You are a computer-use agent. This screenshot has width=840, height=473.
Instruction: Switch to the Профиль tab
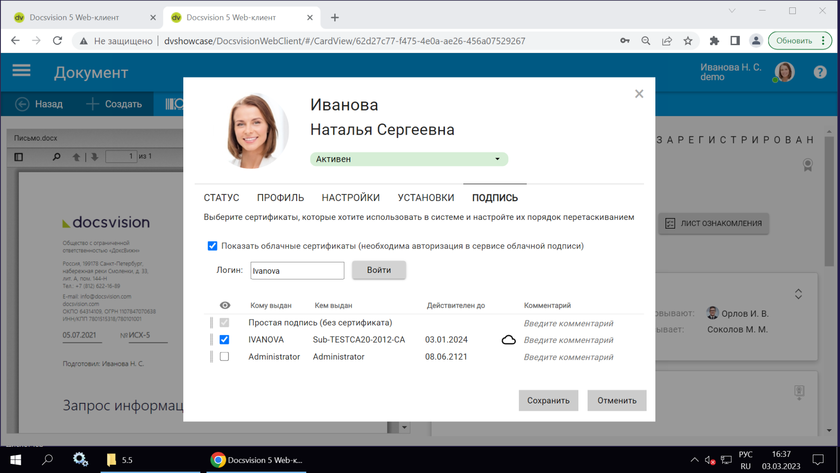coord(280,198)
